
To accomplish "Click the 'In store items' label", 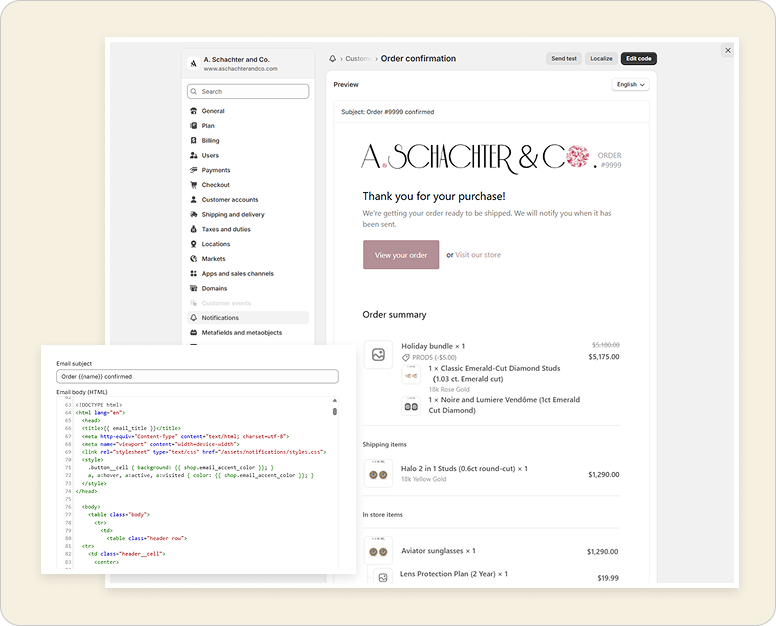I will coord(383,515).
